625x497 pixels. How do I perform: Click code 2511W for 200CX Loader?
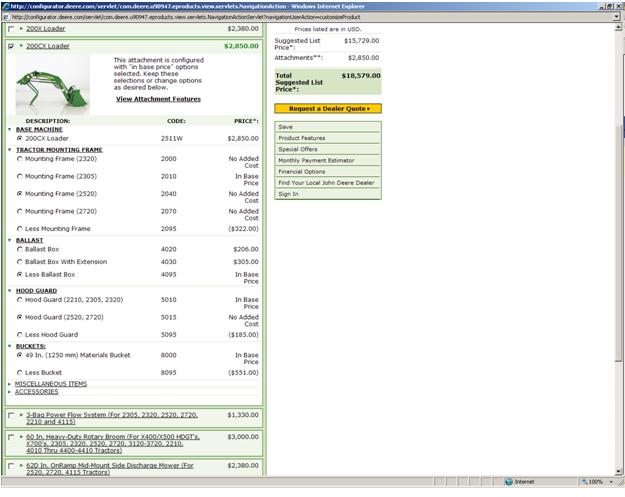point(172,139)
